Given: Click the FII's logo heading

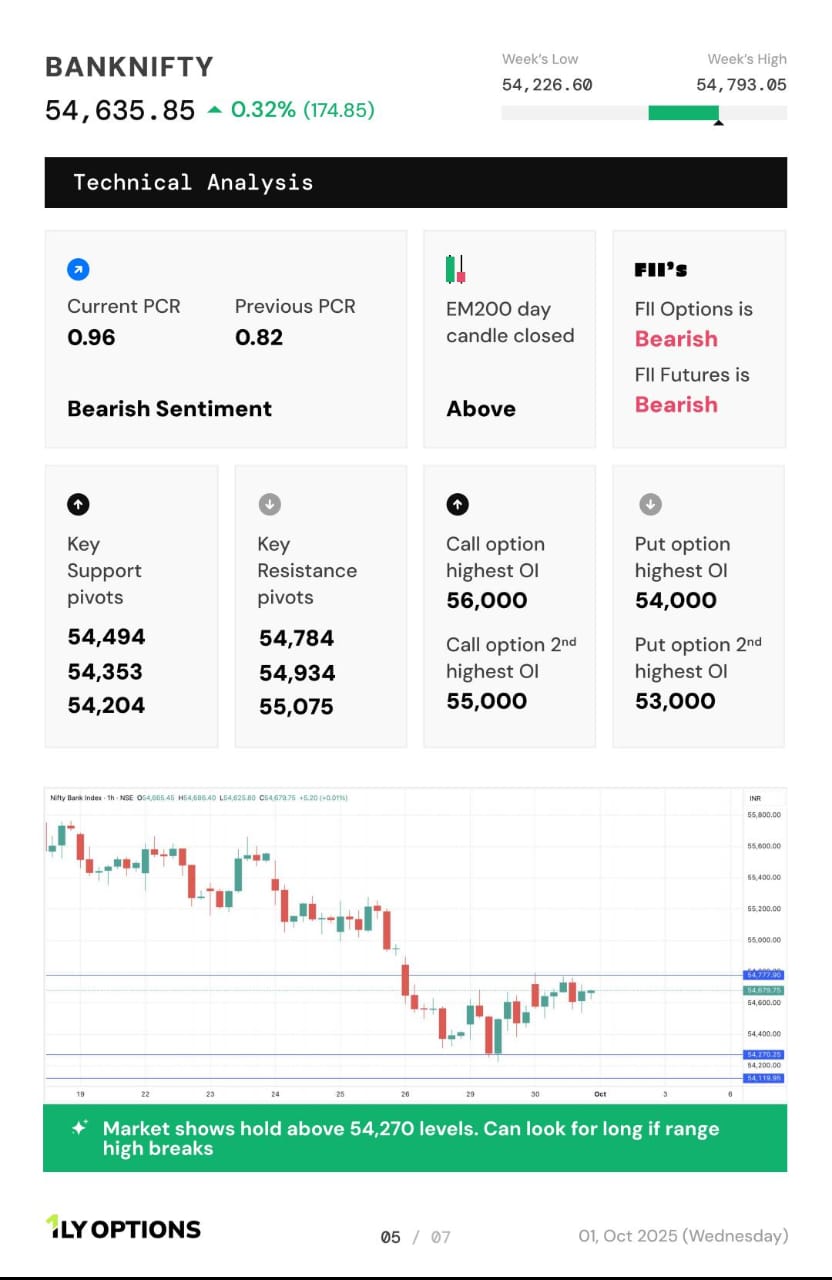Looking at the screenshot, I should [660, 270].
